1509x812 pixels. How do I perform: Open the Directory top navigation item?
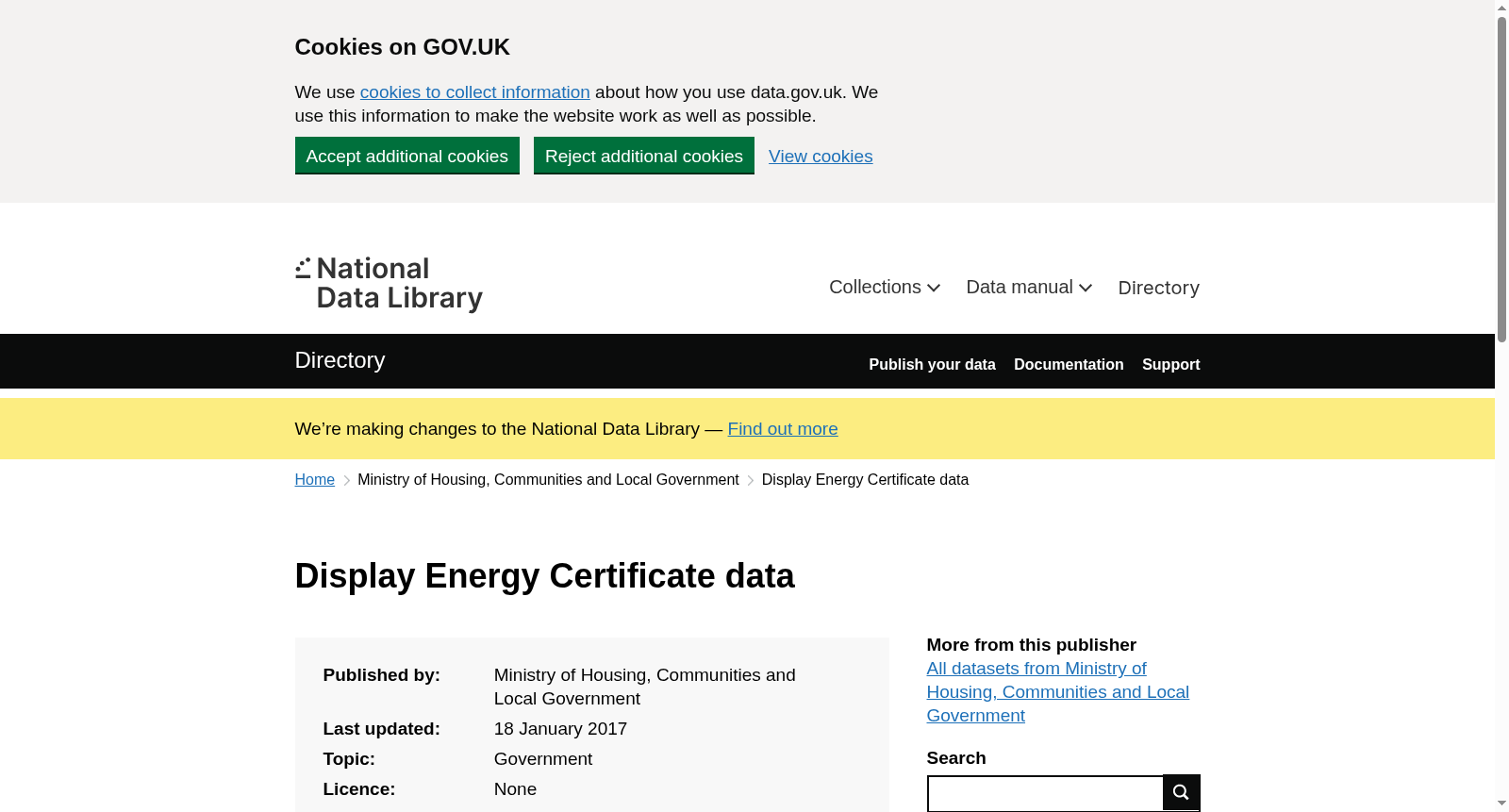click(1158, 288)
